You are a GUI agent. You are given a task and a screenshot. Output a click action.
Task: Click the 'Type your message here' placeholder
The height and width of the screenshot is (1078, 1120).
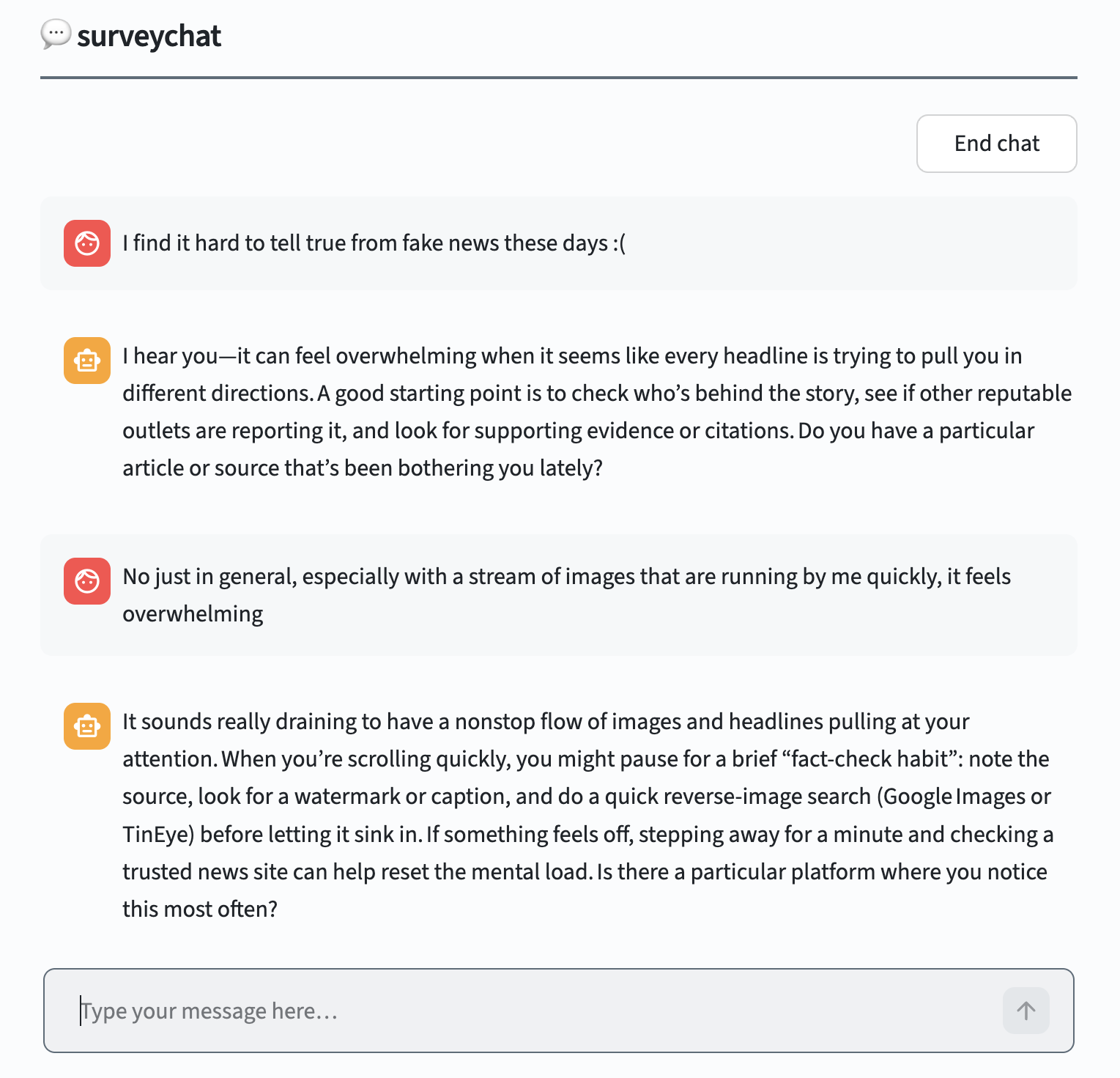pos(209,1011)
